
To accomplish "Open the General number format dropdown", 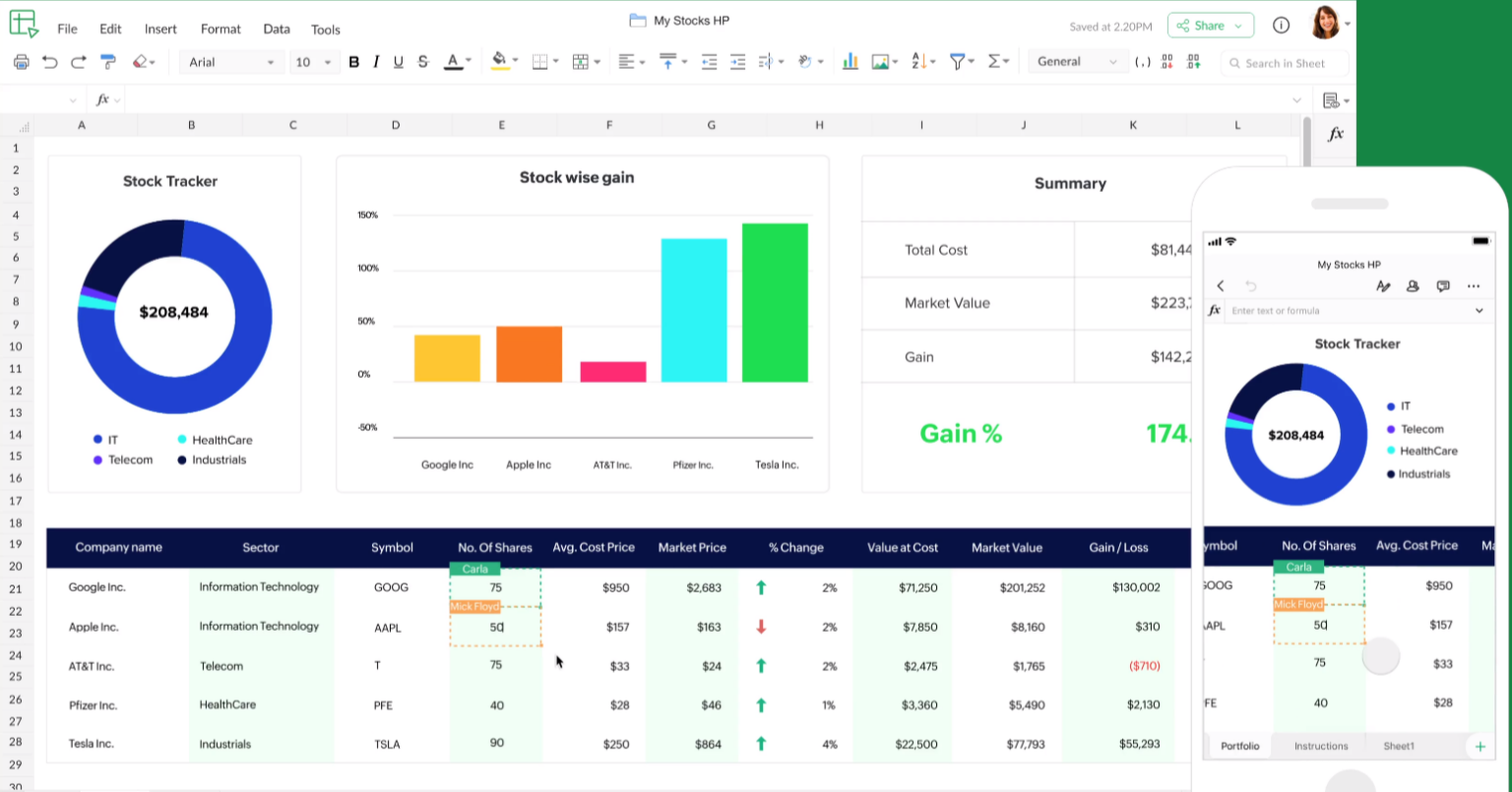I will tap(1077, 62).
